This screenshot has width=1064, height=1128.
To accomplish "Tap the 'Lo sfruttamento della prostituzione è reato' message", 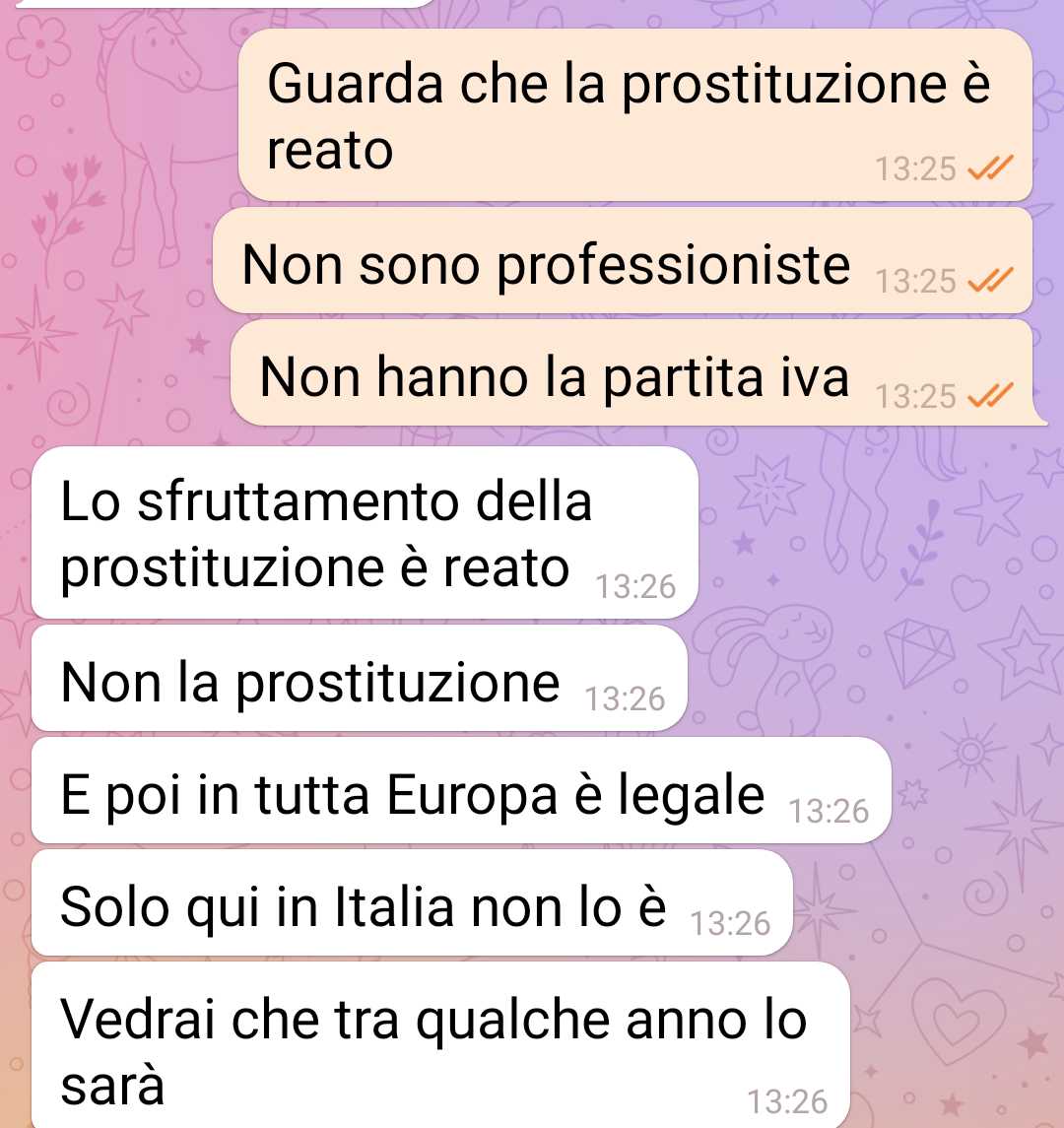I will point(365,532).
